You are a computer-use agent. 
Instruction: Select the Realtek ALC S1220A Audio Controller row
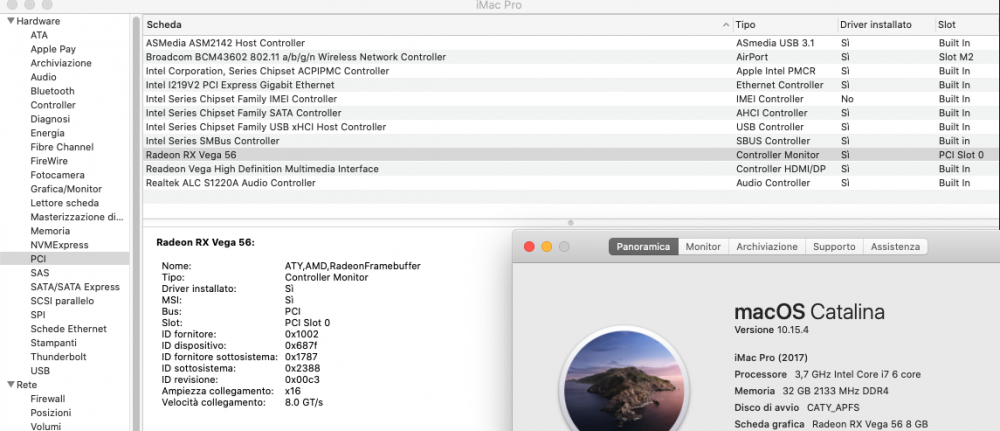(571, 183)
